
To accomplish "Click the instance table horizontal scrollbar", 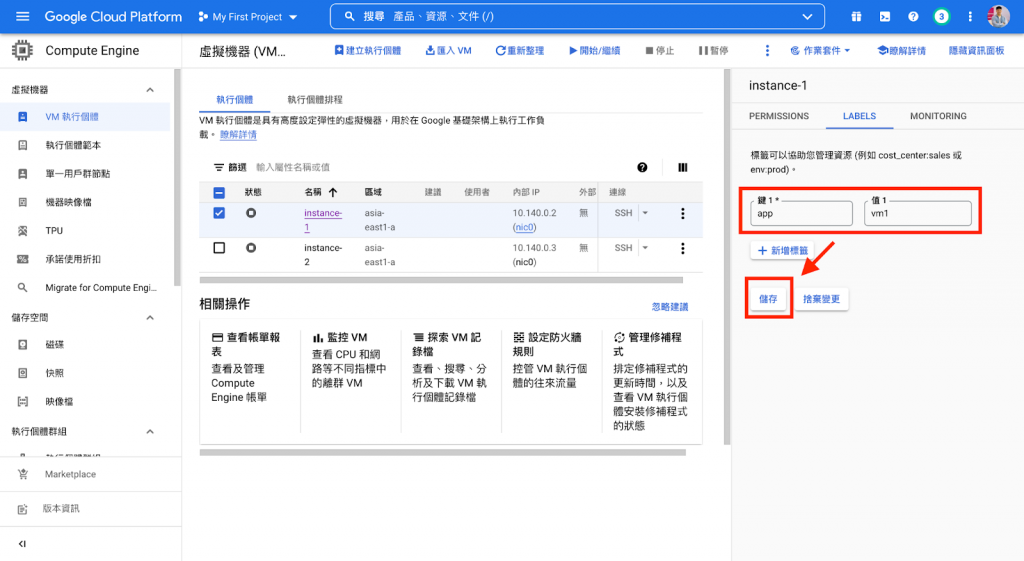I will (441, 280).
